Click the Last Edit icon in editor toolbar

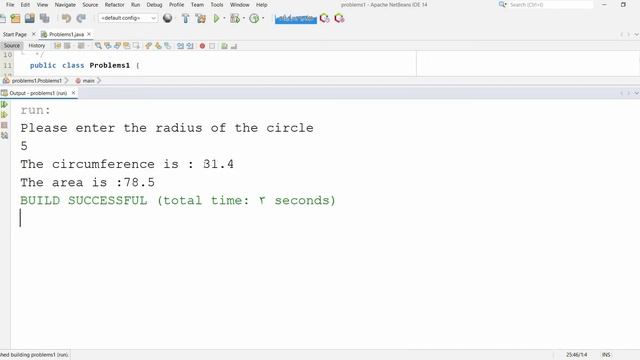(58, 46)
